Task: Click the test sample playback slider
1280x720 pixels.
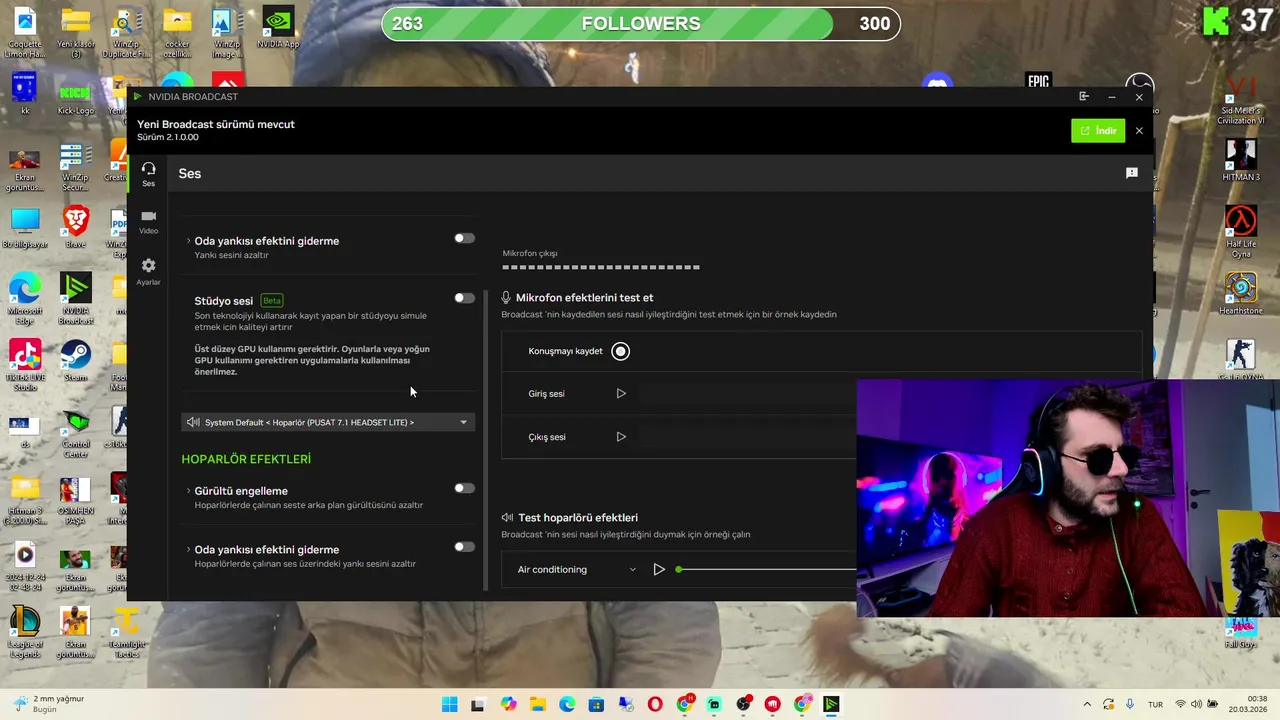Action: pyautogui.click(x=767, y=570)
